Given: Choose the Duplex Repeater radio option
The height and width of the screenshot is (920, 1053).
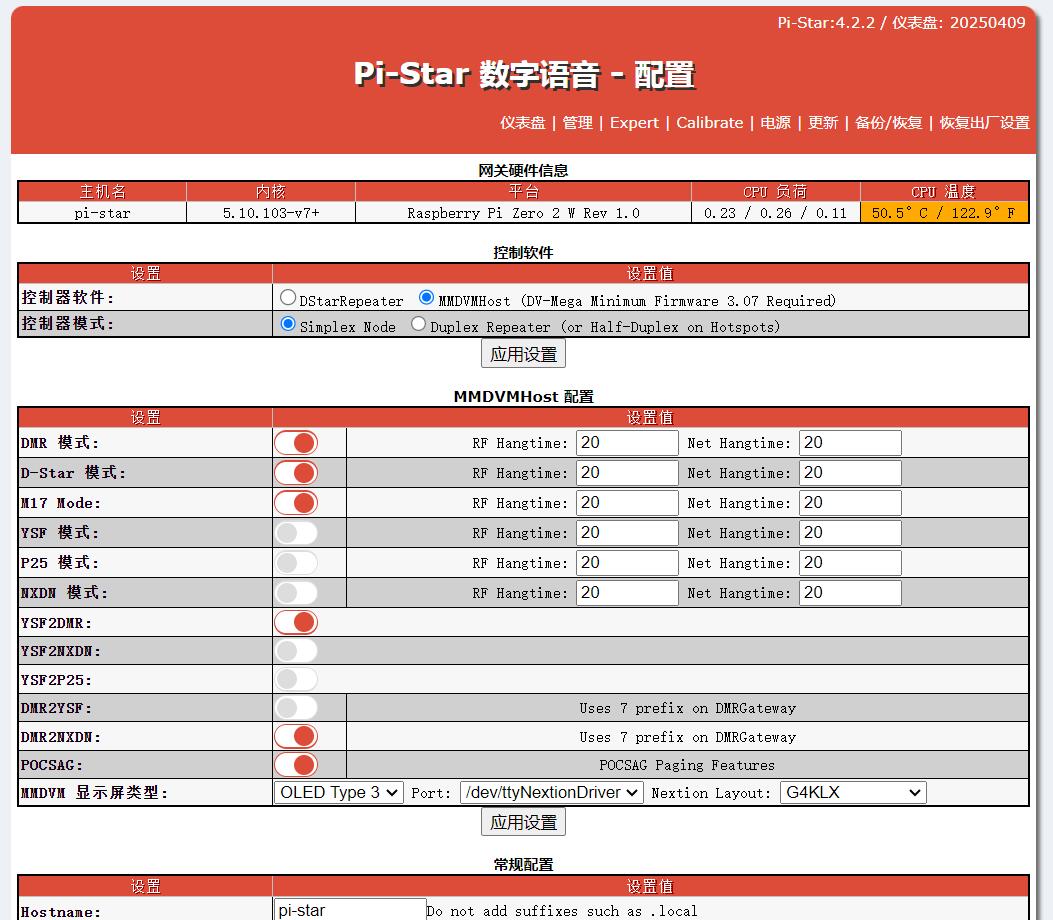Looking at the screenshot, I should (x=419, y=324).
